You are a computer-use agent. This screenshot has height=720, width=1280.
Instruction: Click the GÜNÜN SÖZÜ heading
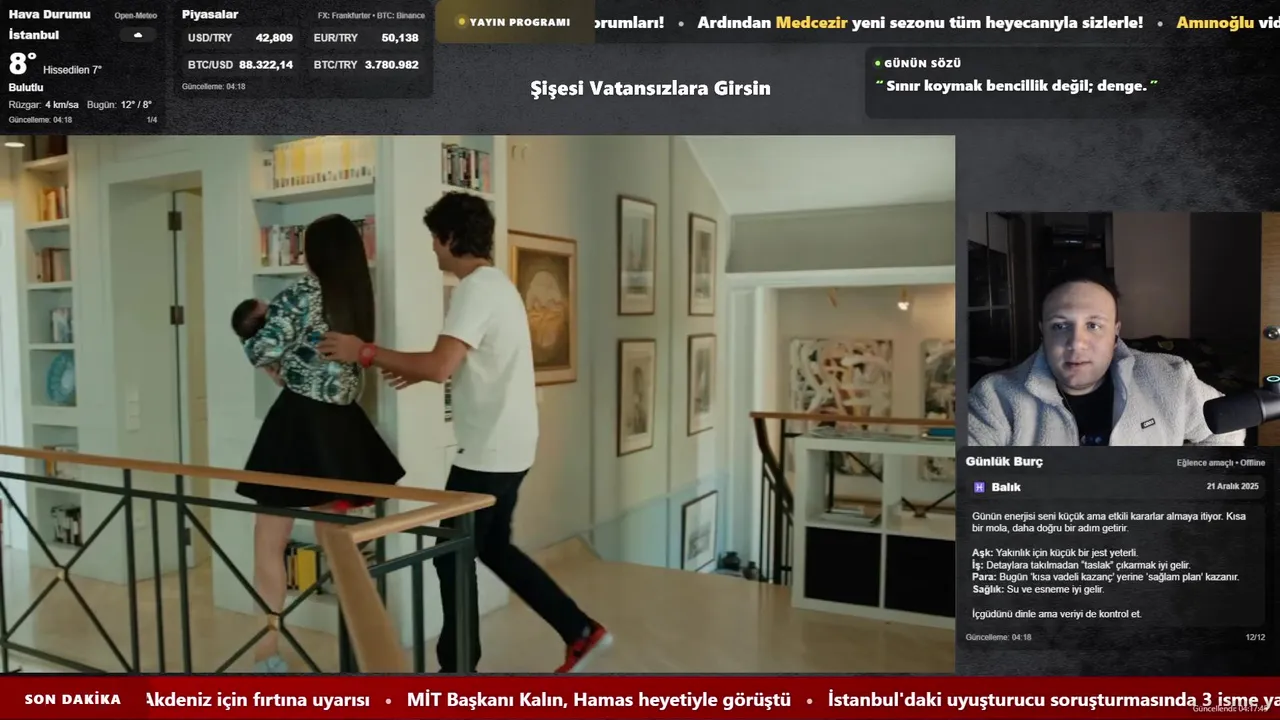point(922,63)
